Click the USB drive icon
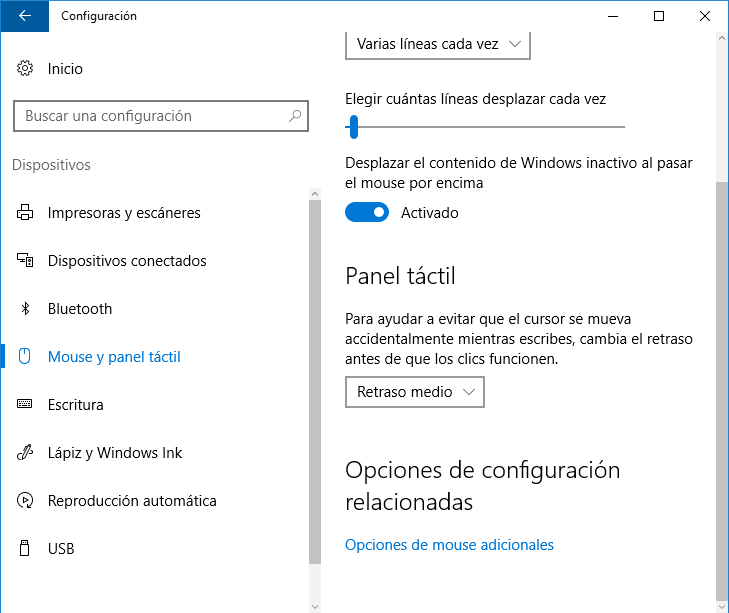 click(x=25, y=549)
